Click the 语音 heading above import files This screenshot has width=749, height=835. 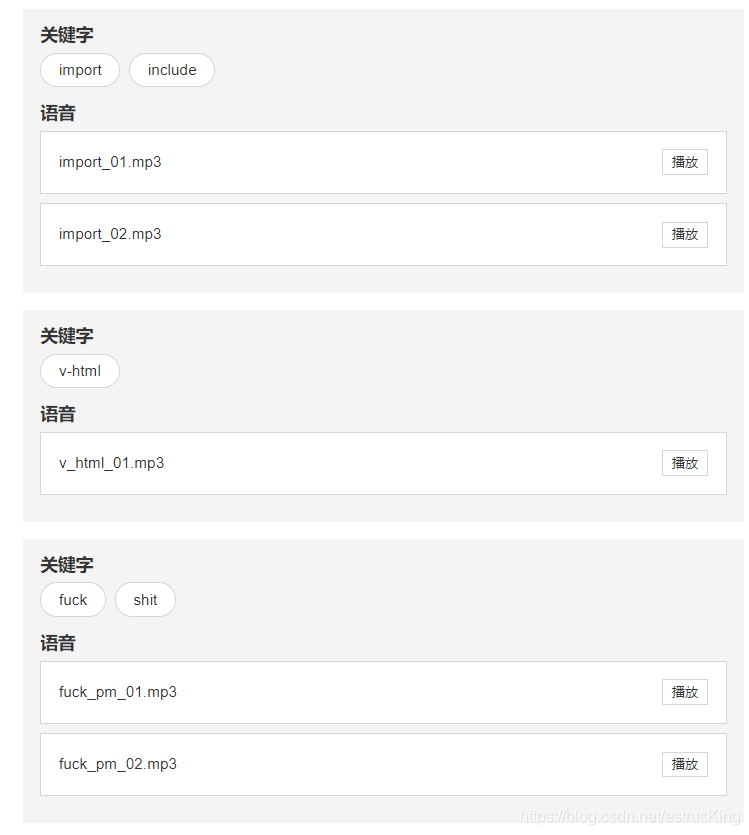(57, 113)
